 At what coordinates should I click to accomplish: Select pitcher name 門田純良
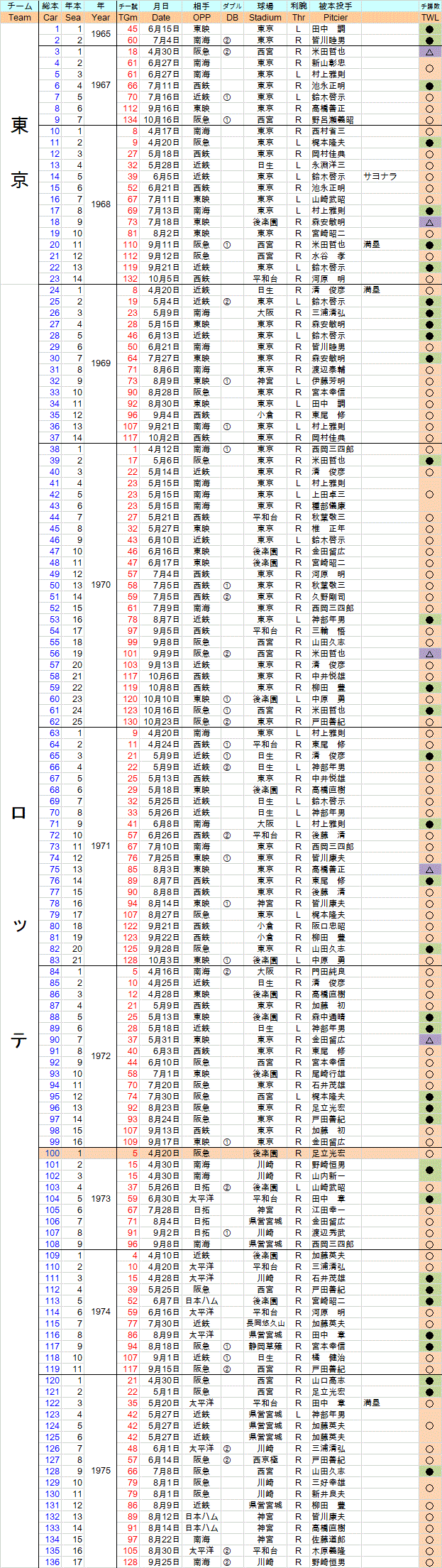(329, 972)
